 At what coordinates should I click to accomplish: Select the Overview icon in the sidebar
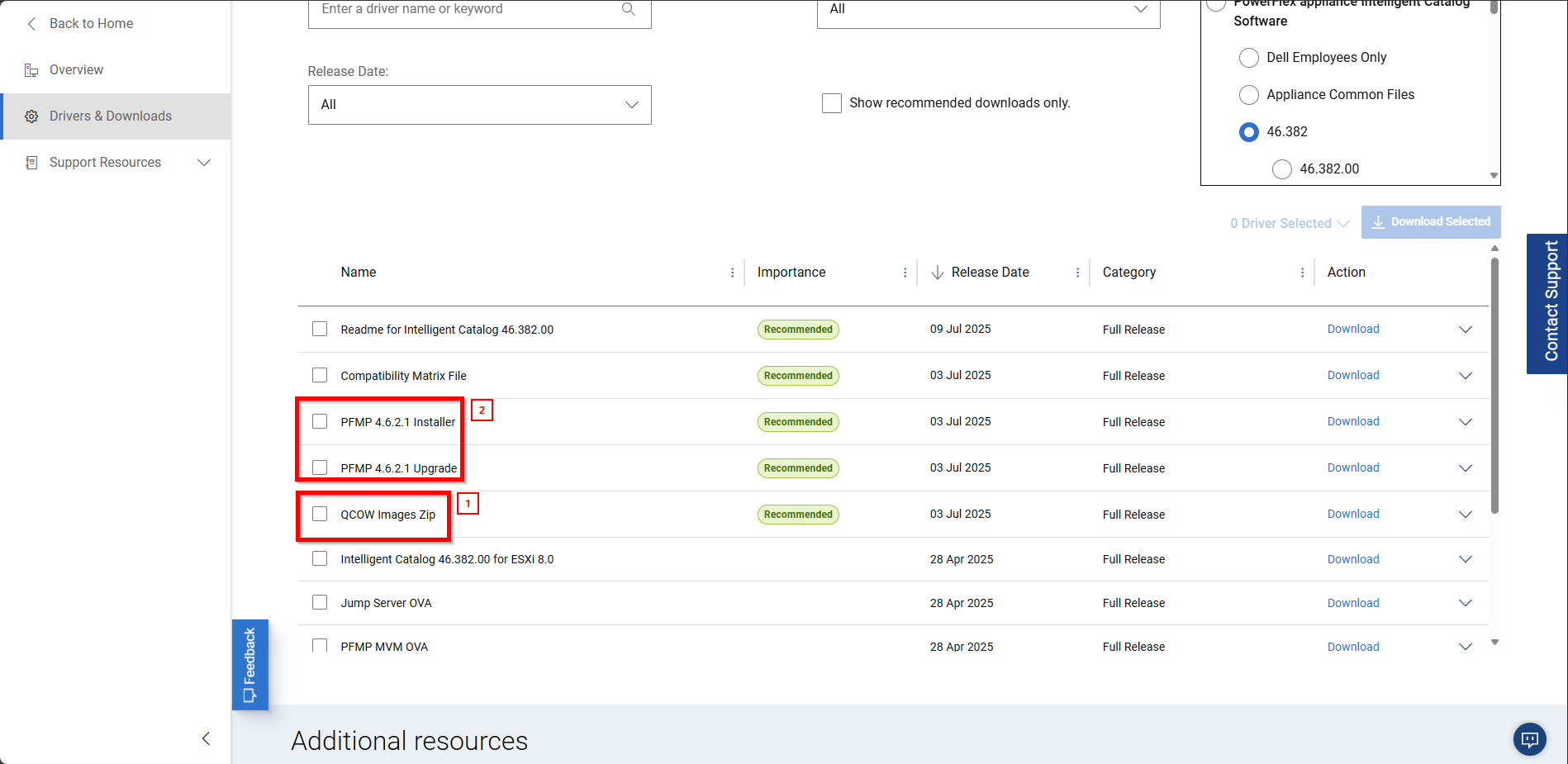tap(31, 69)
